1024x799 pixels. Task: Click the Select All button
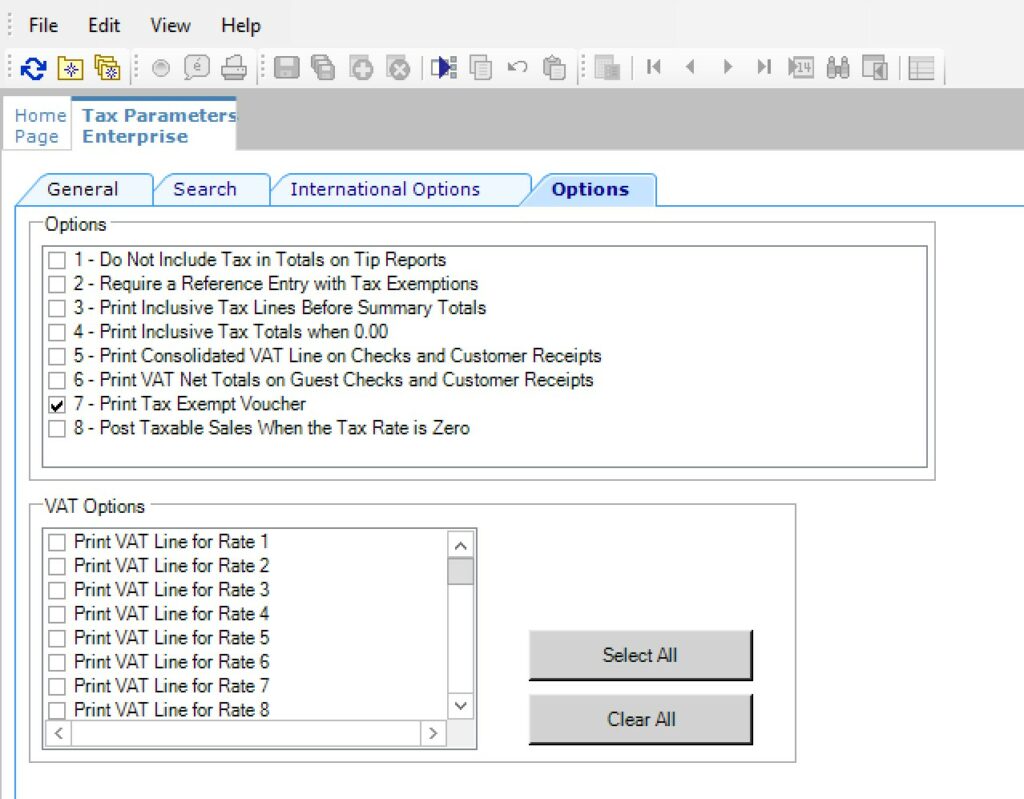[x=640, y=655]
